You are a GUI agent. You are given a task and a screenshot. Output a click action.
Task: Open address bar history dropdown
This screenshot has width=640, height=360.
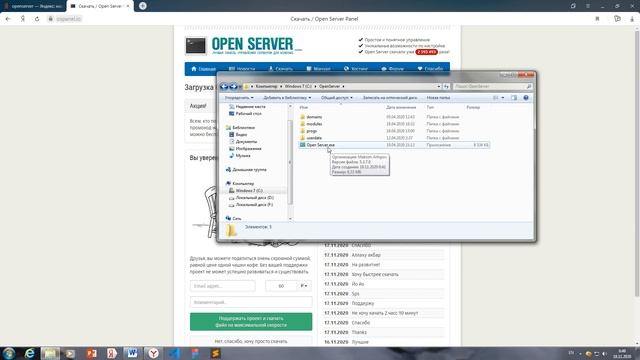click(x=439, y=86)
